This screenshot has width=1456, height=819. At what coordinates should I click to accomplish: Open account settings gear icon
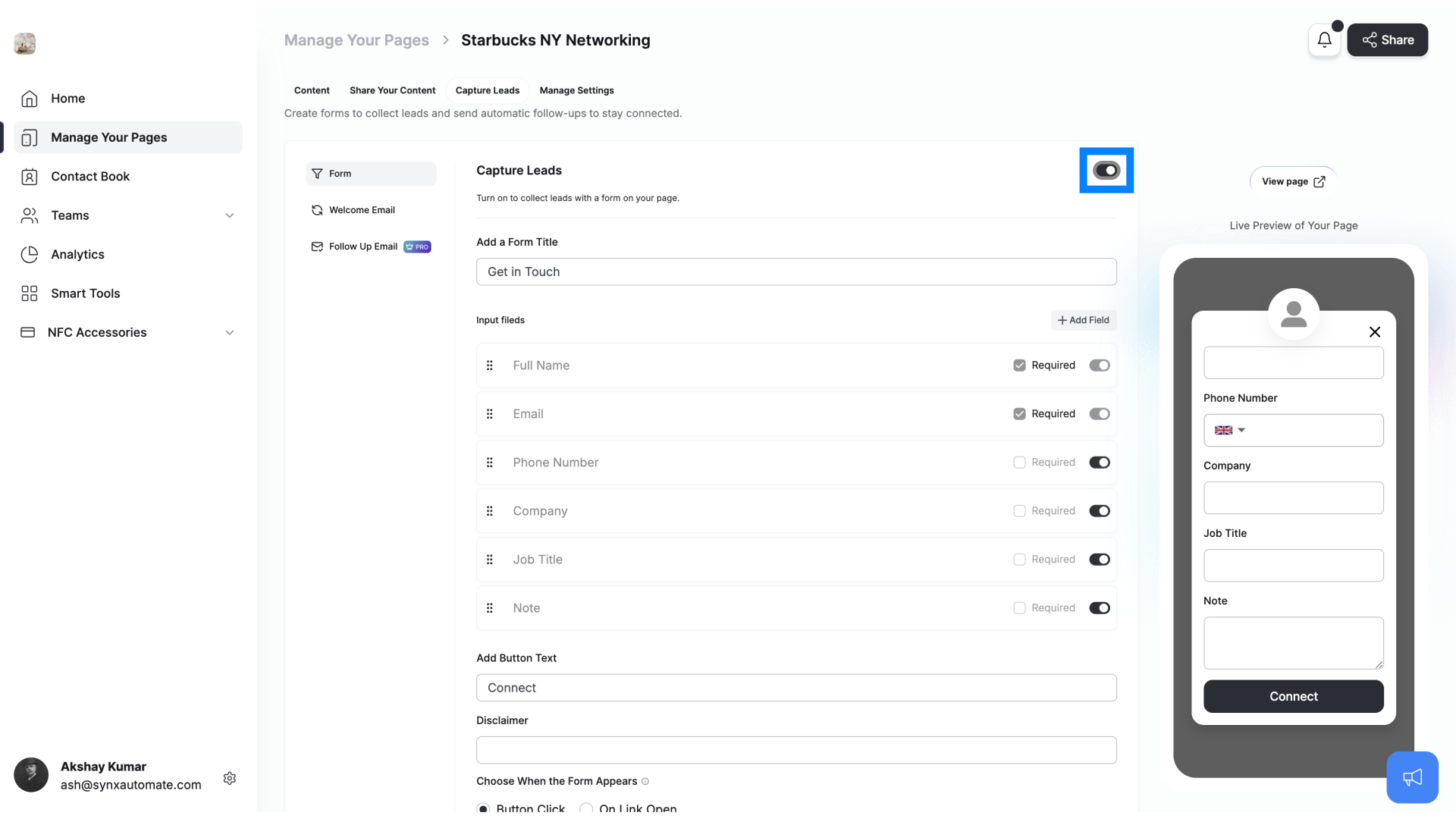pyautogui.click(x=230, y=778)
